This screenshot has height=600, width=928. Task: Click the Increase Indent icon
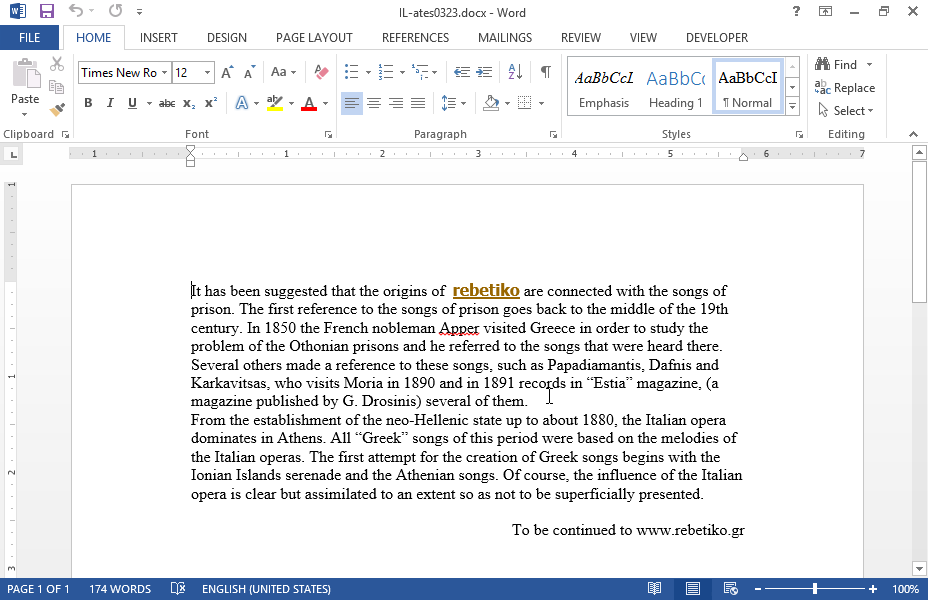coord(485,72)
